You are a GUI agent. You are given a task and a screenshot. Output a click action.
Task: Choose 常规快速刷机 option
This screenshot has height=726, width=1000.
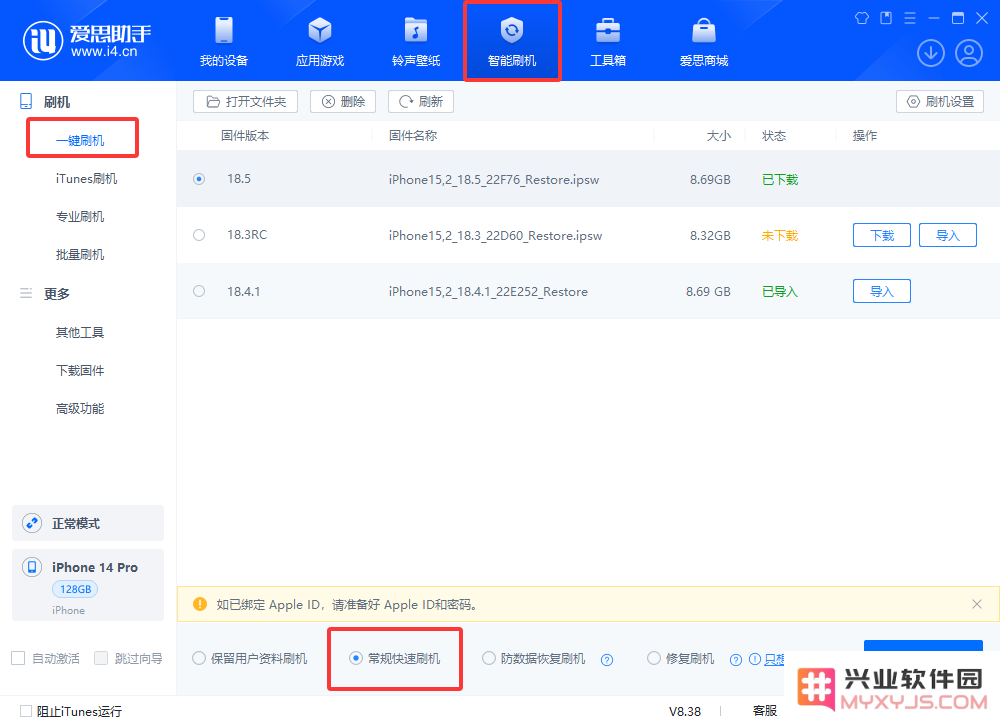(356, 658)
